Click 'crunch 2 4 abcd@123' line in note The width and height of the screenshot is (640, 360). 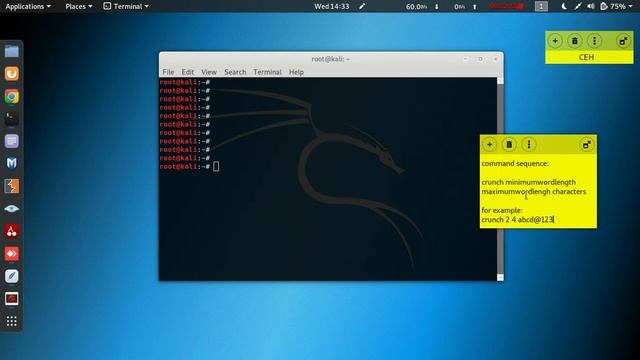pyautogui.click(x=517, y=220)
